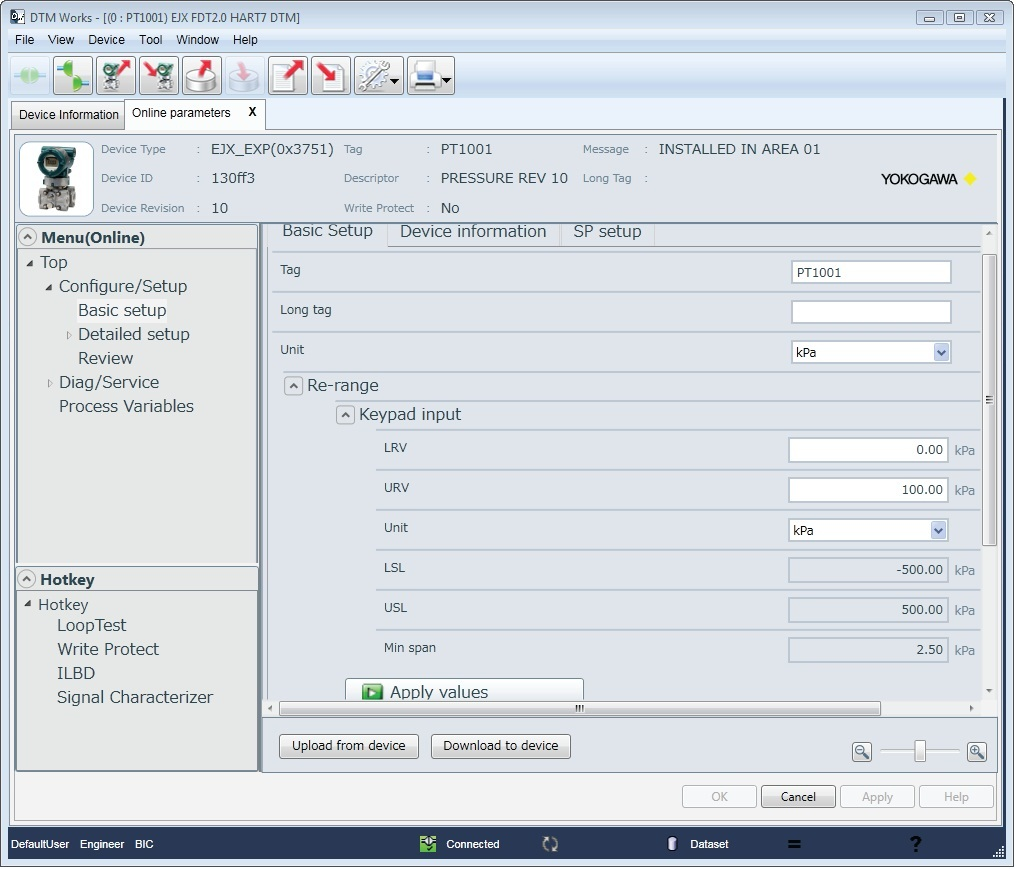Open the Tool menu
The width and height of the screenshot is (1016, 869).
click(x=150, y=40)
